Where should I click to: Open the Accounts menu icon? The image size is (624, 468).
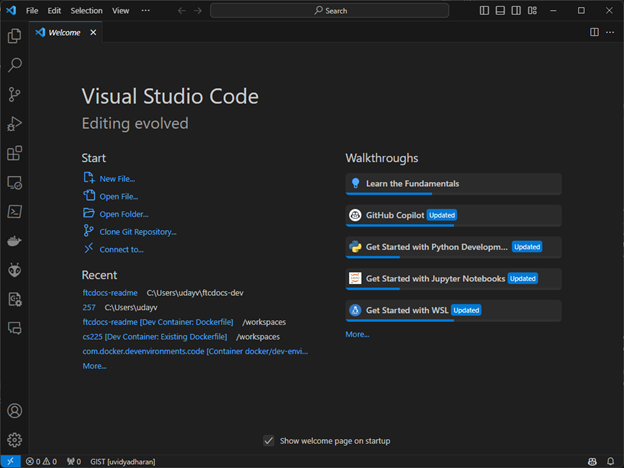(x=14, y=411)
